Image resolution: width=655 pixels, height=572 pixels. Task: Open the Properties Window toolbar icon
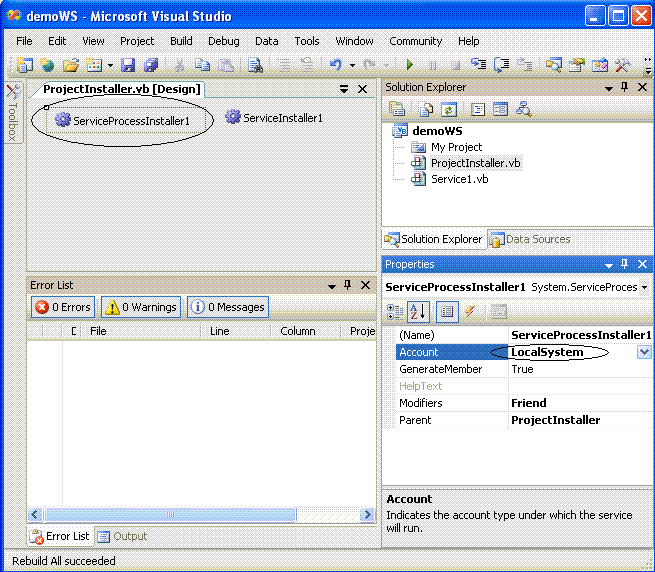576,65
